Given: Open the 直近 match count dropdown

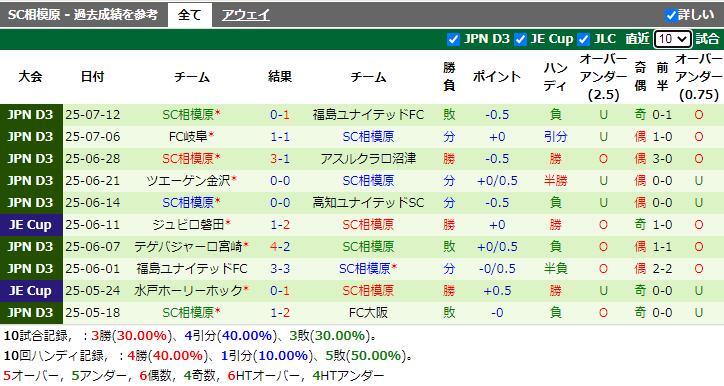Looking at the screenshot, I should 673,39.
